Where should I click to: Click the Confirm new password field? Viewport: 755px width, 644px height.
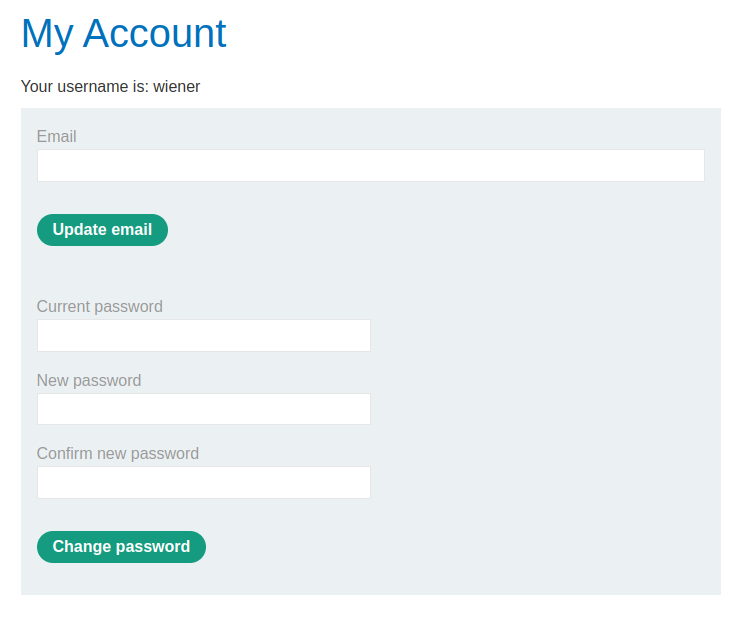tap(203, 482)
